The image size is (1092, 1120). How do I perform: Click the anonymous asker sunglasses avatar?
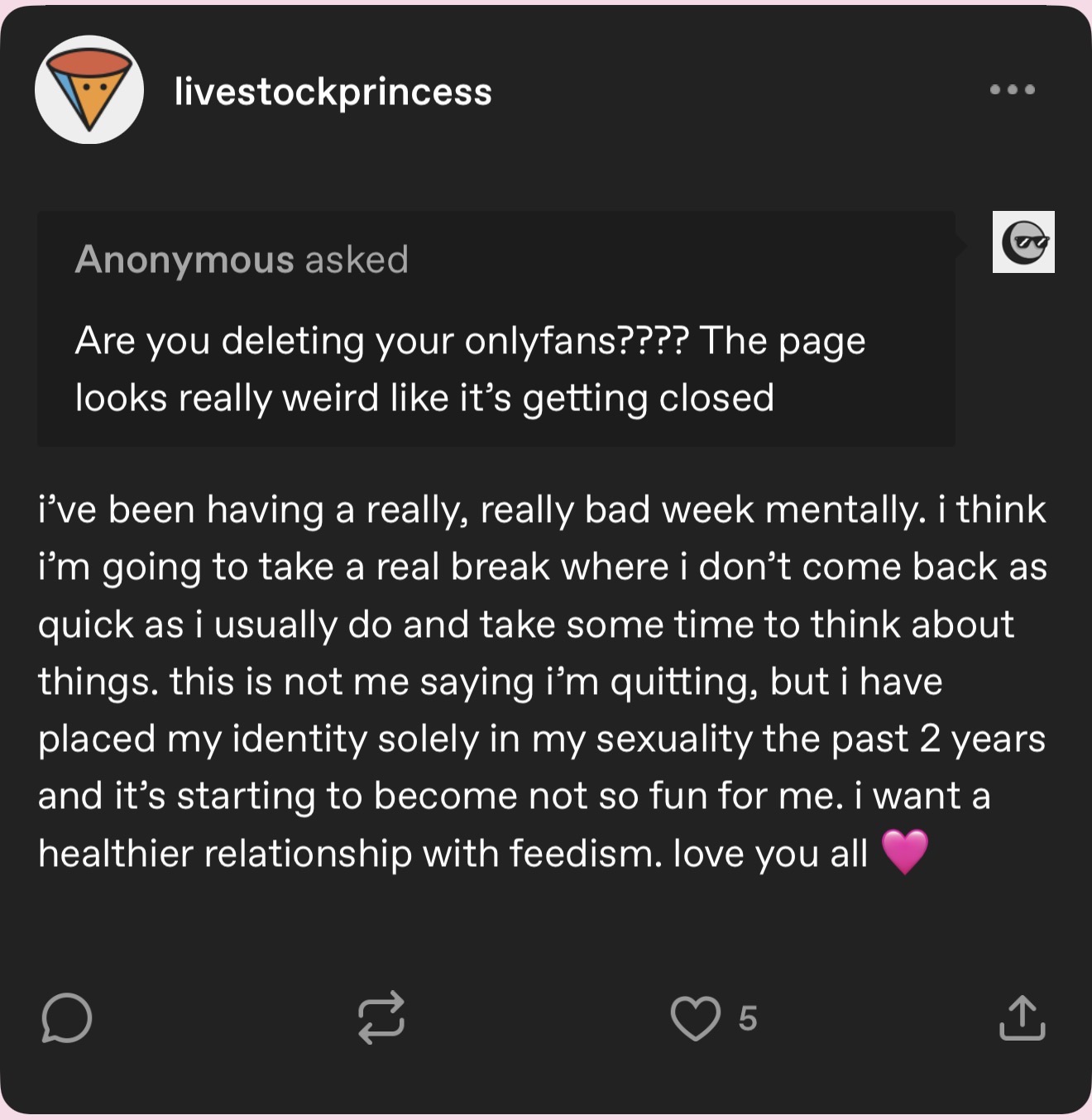click(x=1023, y=242)
